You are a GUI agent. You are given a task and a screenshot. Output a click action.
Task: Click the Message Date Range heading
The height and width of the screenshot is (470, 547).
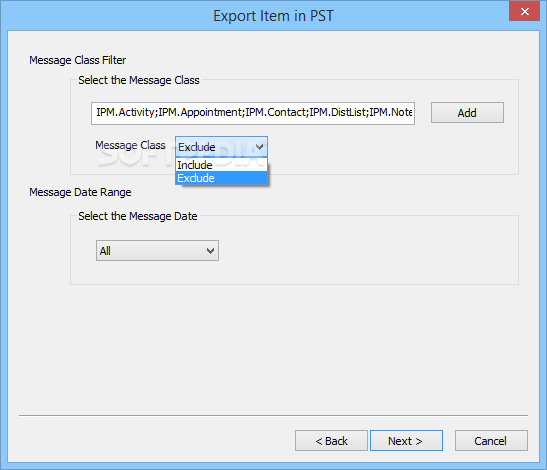coord(80,192)
